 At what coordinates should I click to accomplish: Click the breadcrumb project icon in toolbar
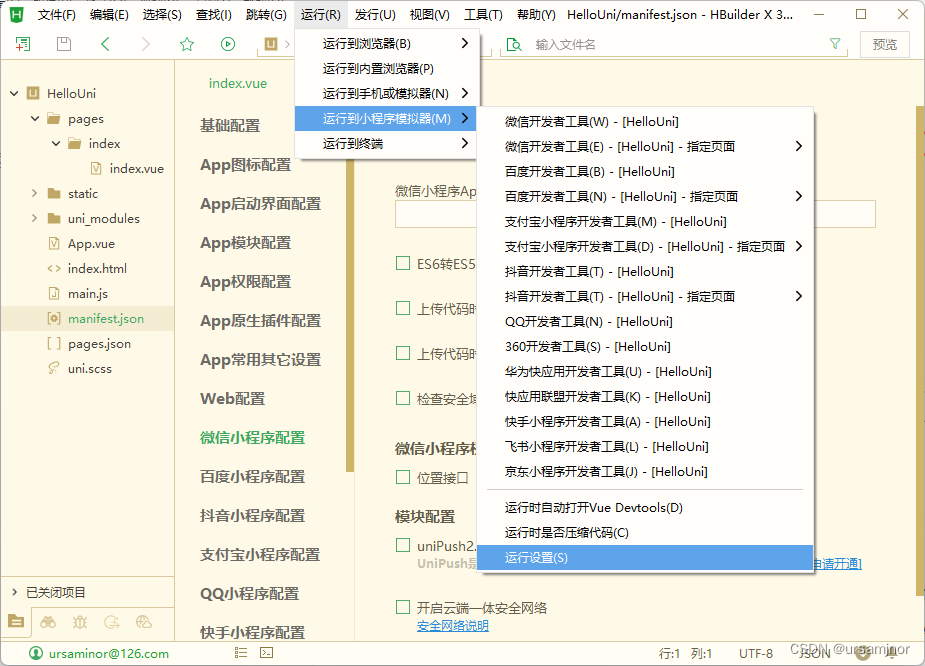271,44
